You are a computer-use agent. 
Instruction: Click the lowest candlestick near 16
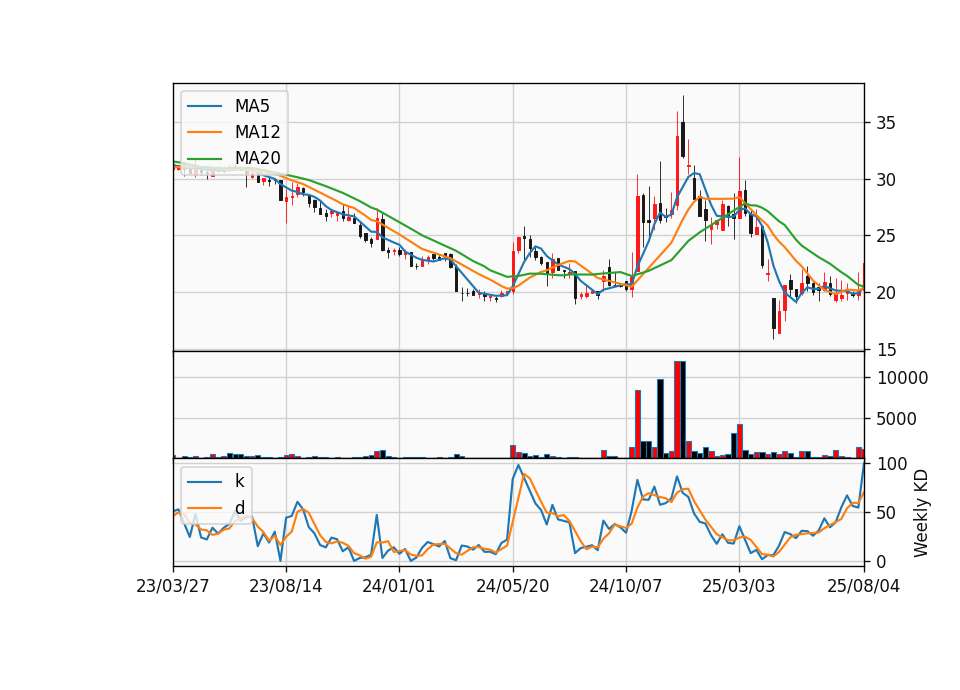(774, 317)
